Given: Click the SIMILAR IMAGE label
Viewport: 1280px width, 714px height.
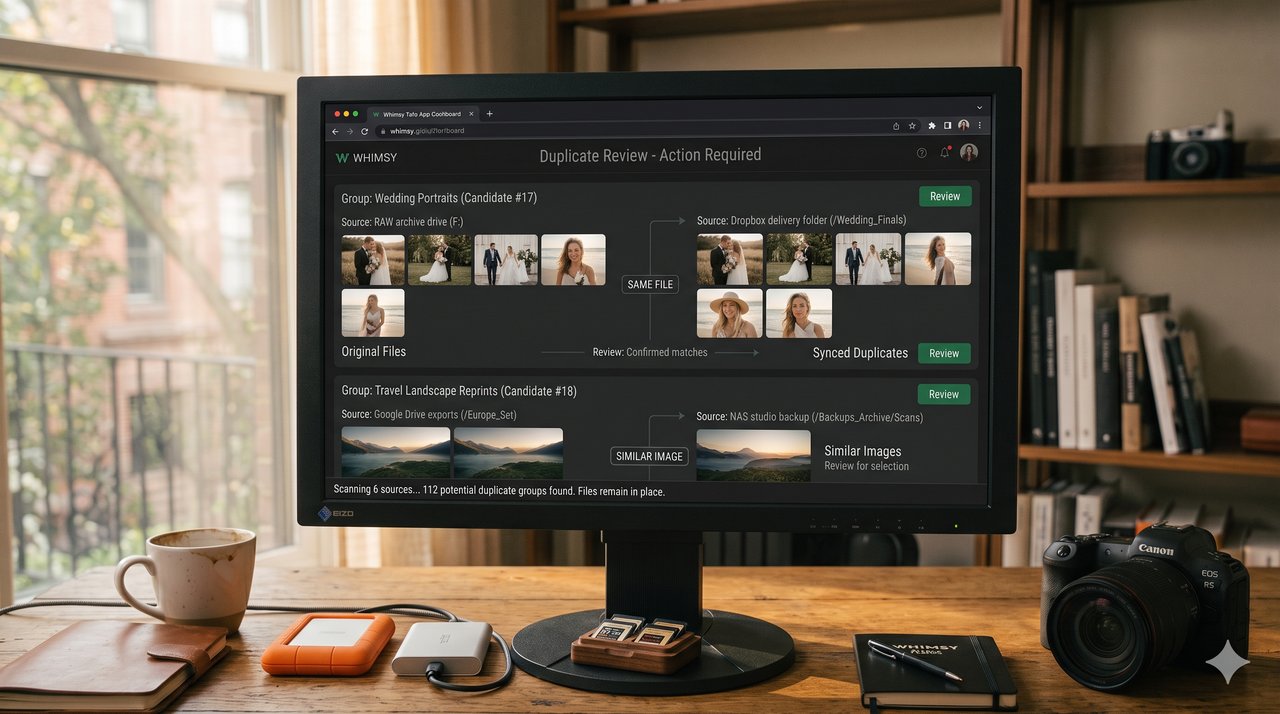Looking at the screenshot, I should tap(650, 456).
